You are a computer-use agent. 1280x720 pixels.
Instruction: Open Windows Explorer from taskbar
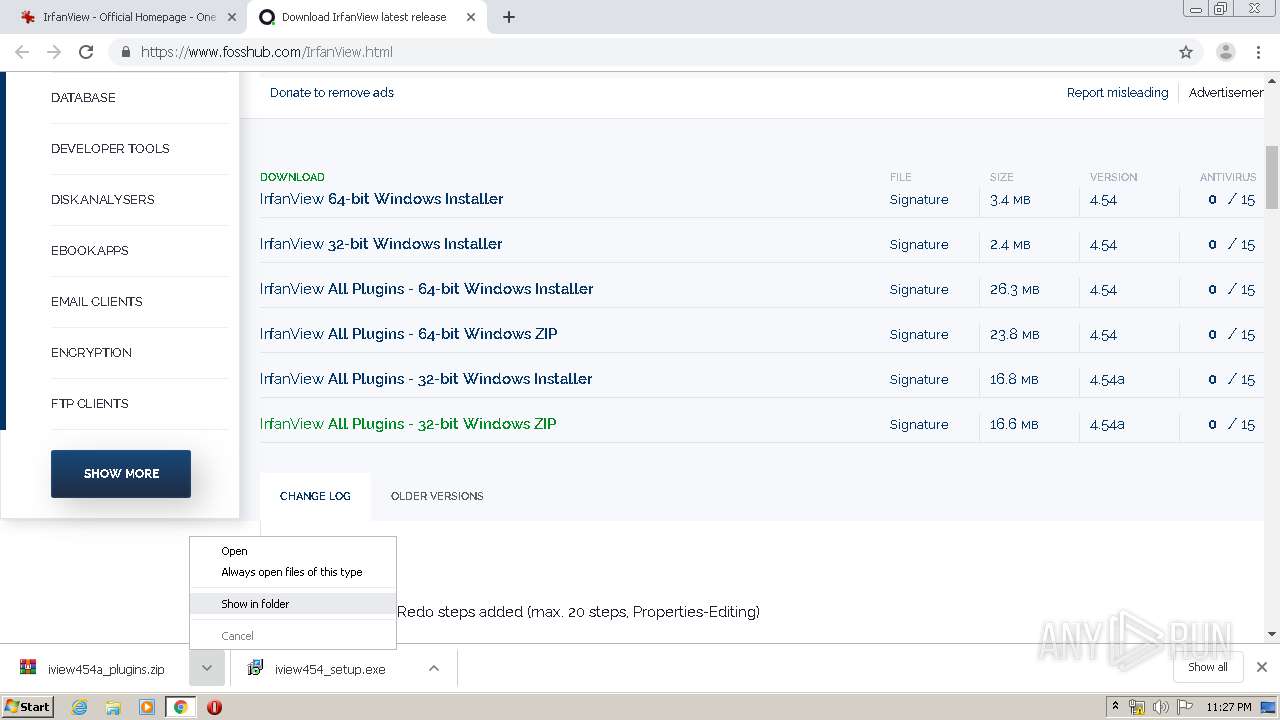tap(113, 707)
